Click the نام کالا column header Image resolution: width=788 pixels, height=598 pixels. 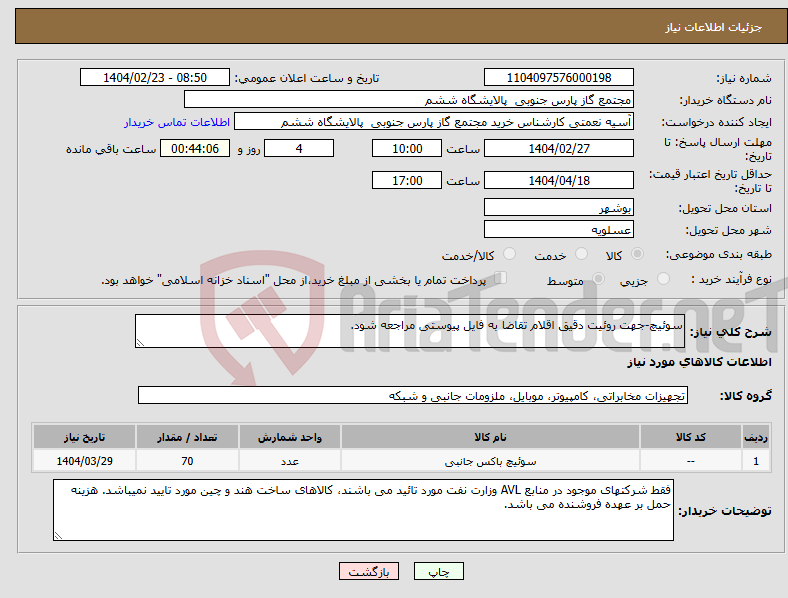pos(490,437)
